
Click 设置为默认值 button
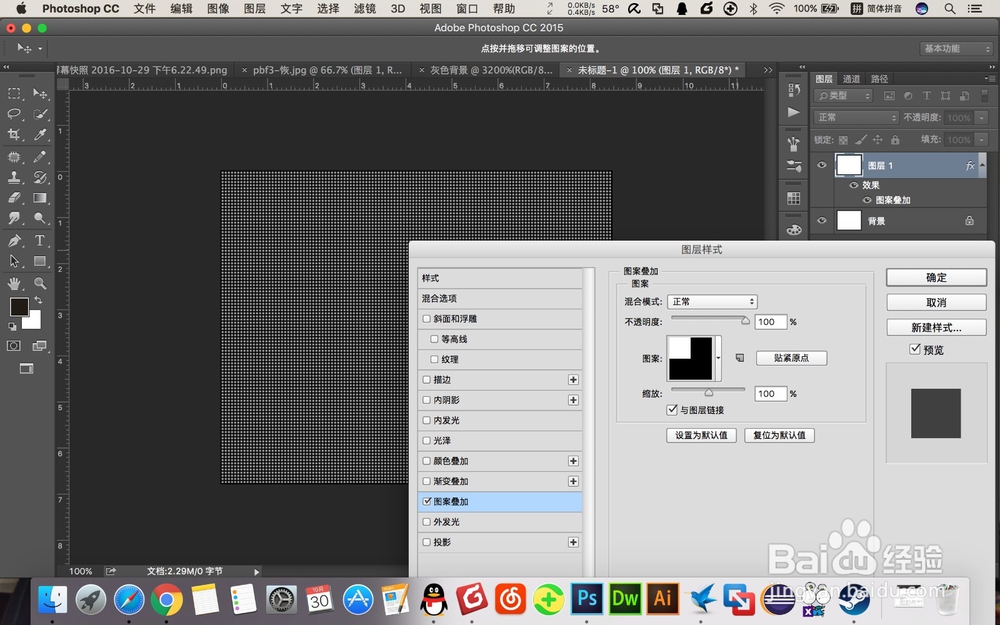point(702,435)
